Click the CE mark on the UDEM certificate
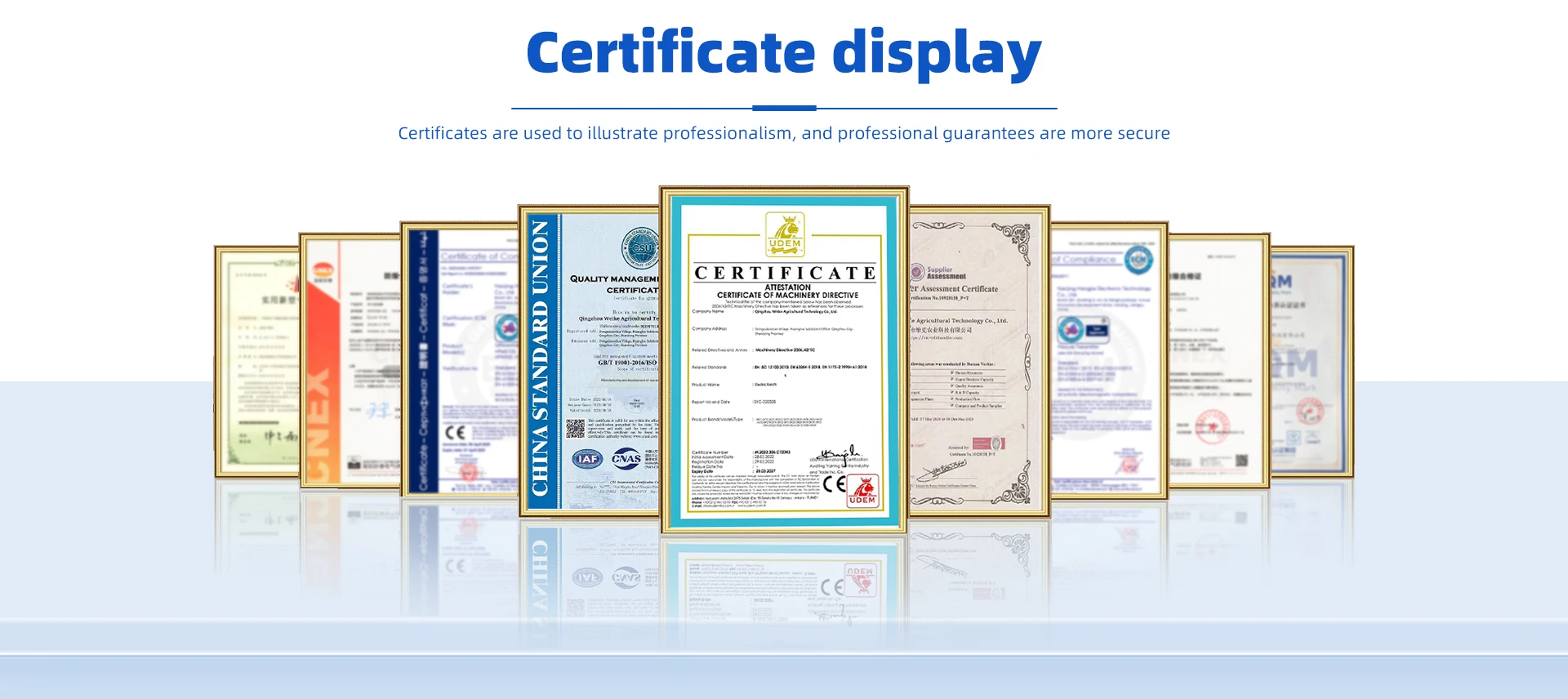Screen dimensions: 1568x699 [x=834, y=484]
